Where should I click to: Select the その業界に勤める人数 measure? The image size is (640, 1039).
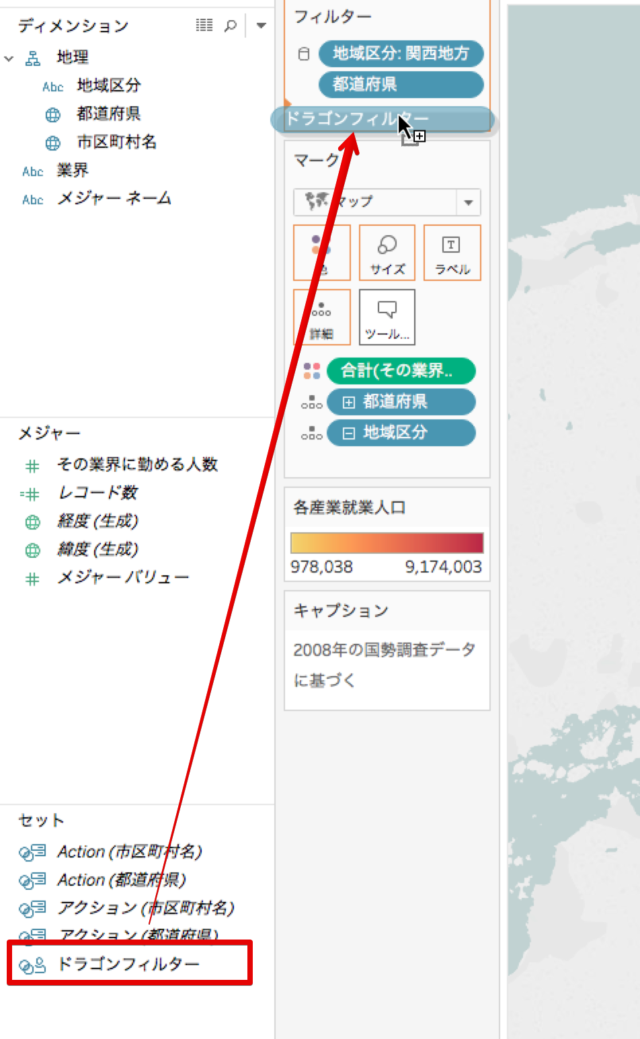point(137,464)
